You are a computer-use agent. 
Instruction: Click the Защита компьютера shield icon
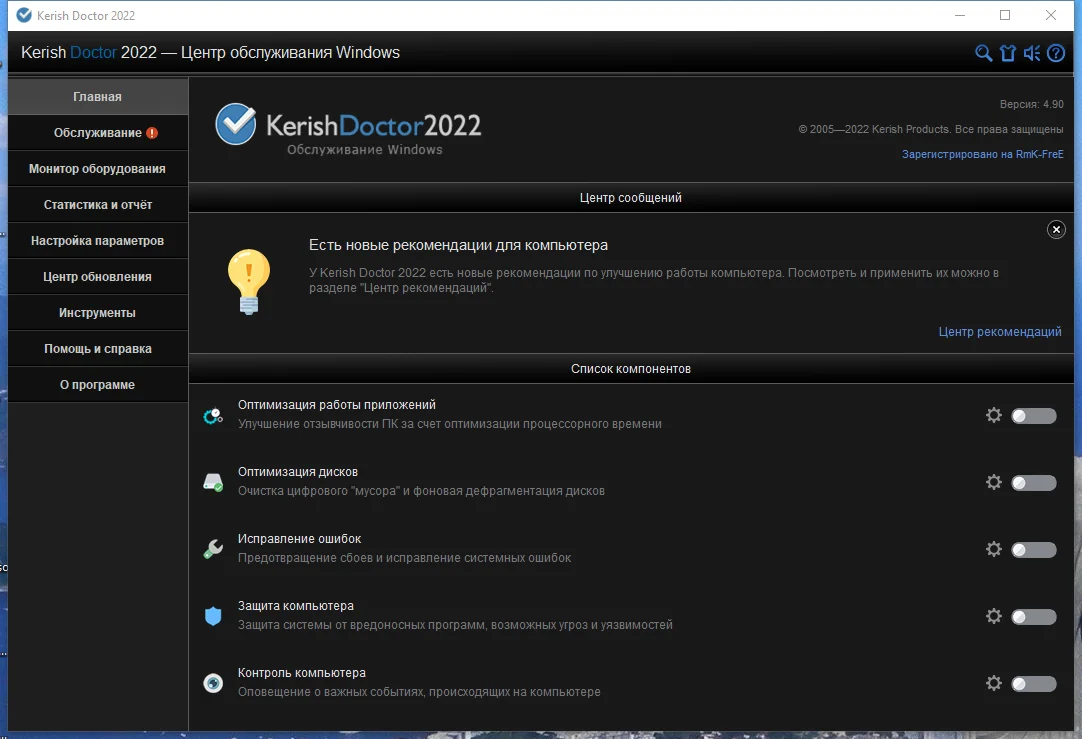213,616
